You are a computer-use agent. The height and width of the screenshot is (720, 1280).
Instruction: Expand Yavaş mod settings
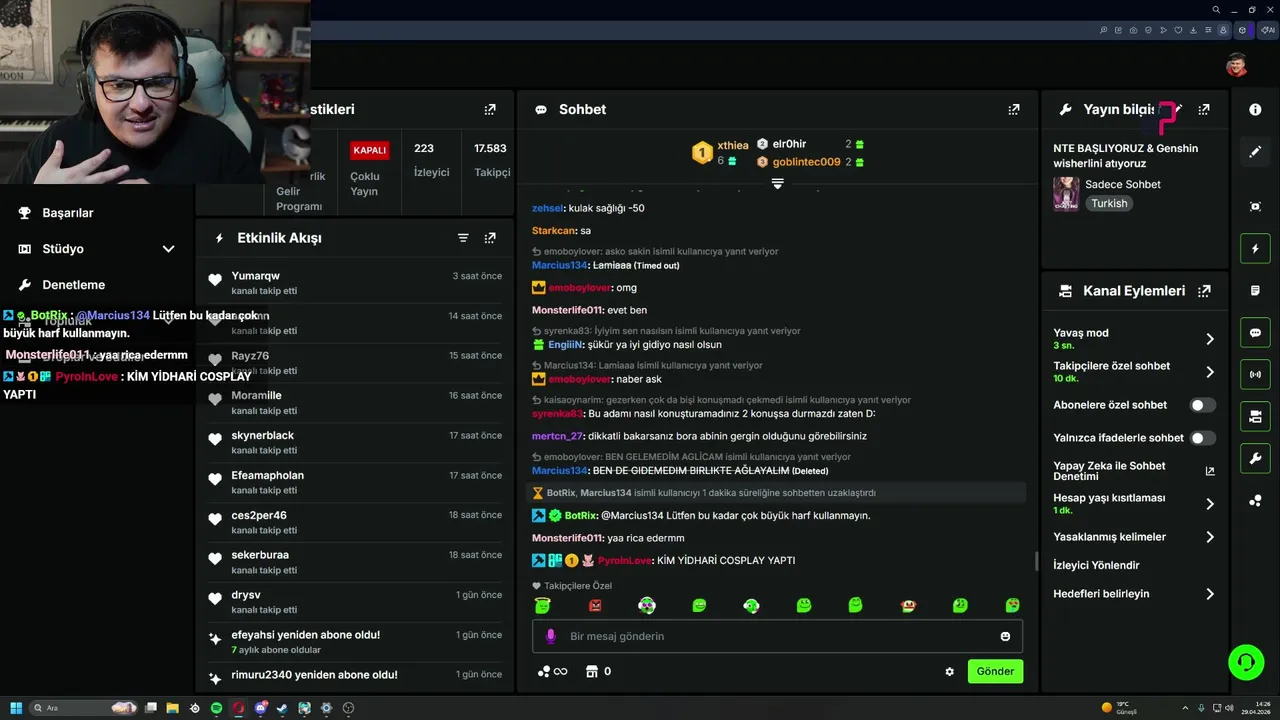pyautogui.click(x=1209, y=339)
